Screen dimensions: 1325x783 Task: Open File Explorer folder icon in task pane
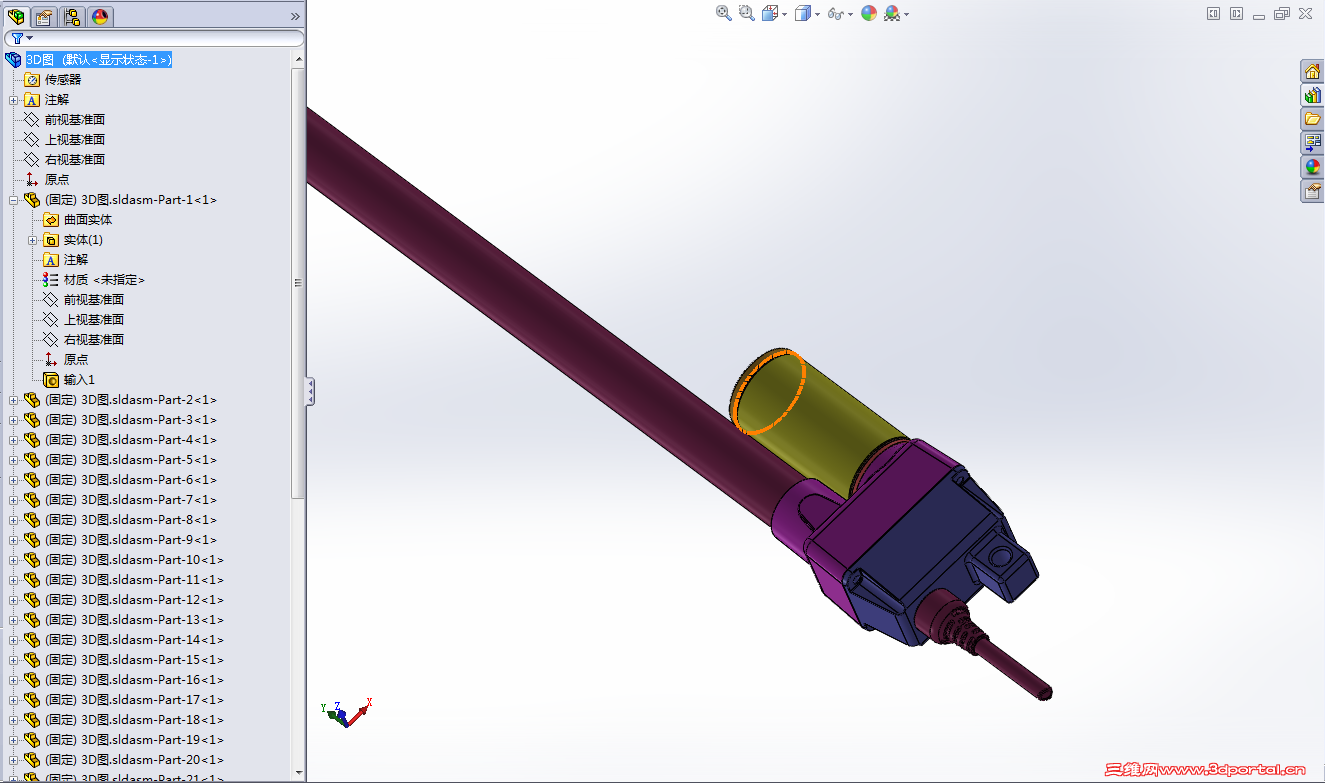point(1312,119)
